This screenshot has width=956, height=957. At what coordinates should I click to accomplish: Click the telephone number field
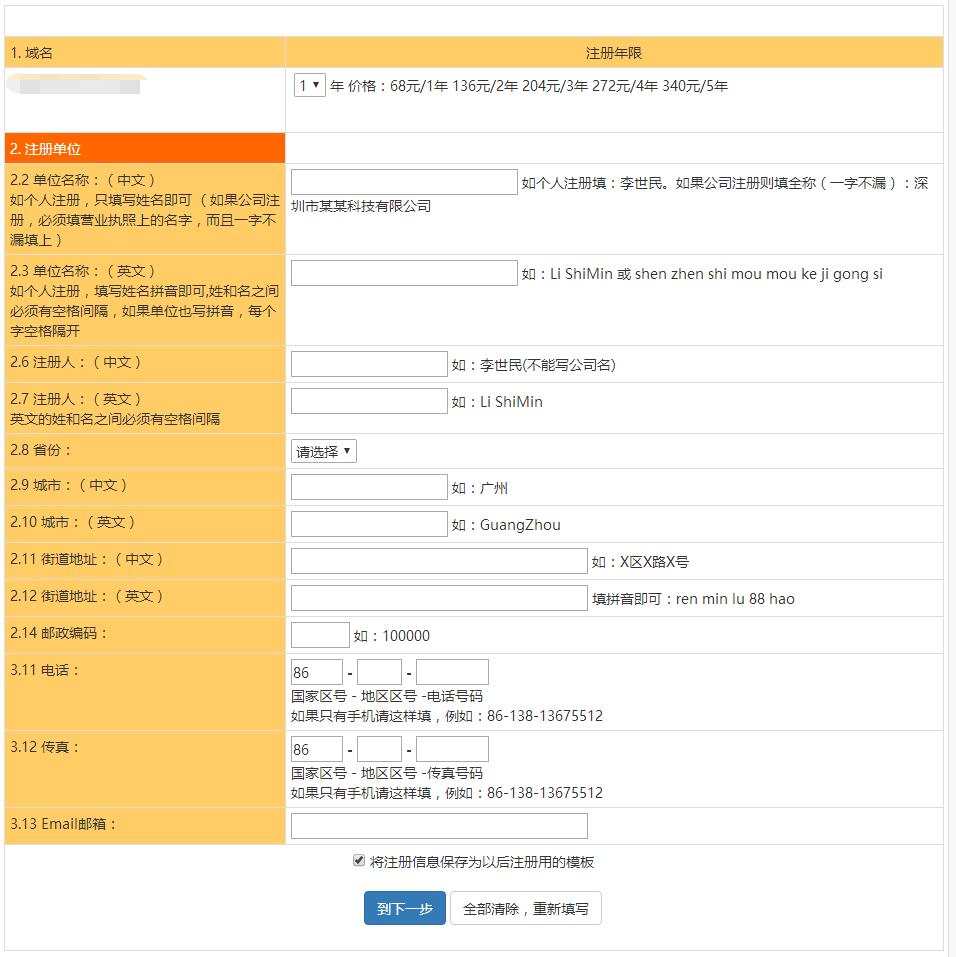click(452, 672)
